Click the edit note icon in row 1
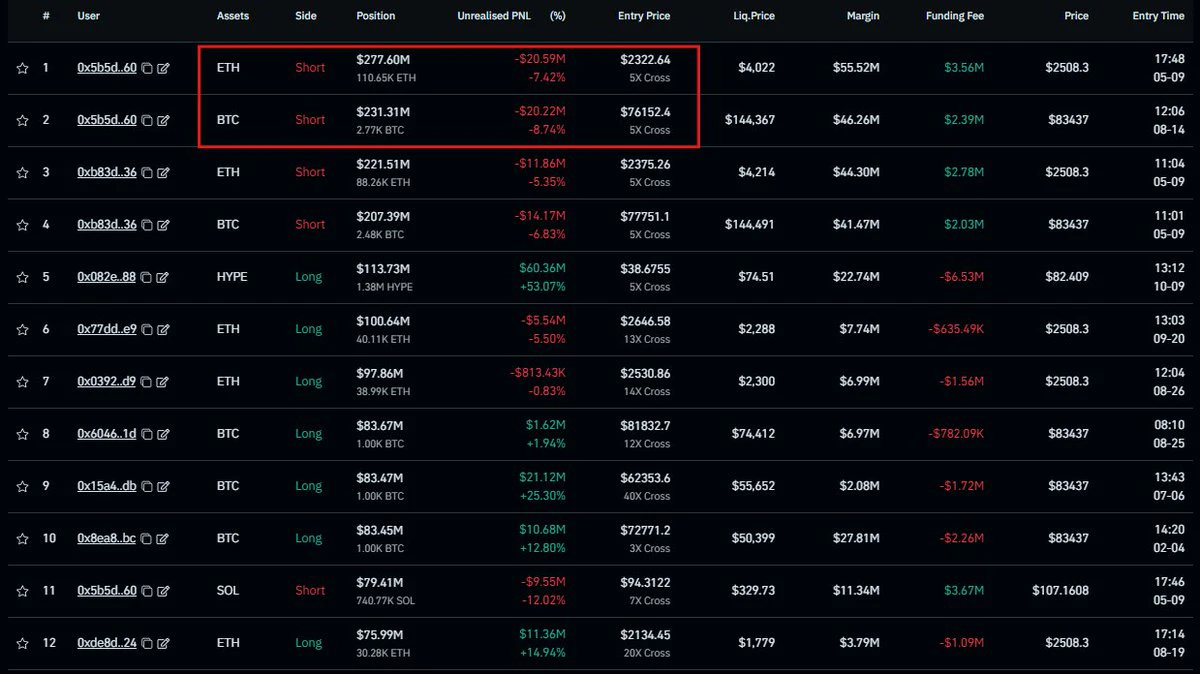This screenshot has width=1200, height=674. tap(163, 68)
